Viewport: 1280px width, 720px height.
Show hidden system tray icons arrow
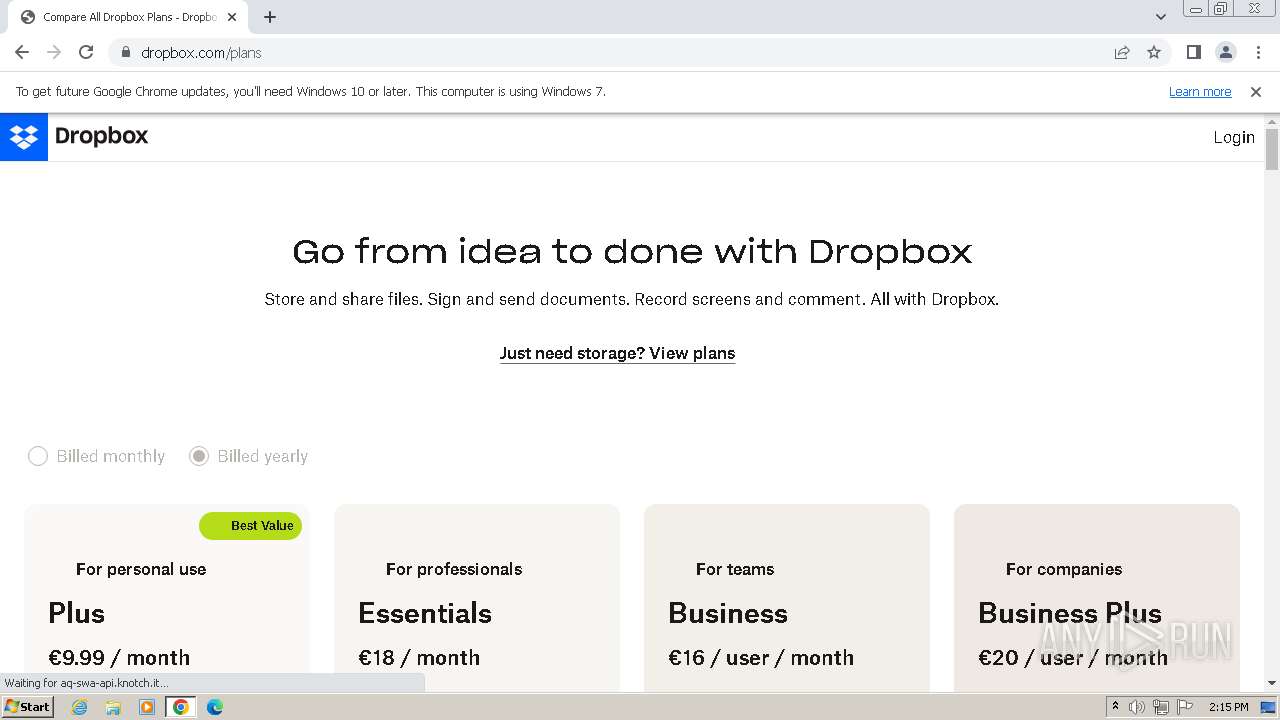(1115, 707)
